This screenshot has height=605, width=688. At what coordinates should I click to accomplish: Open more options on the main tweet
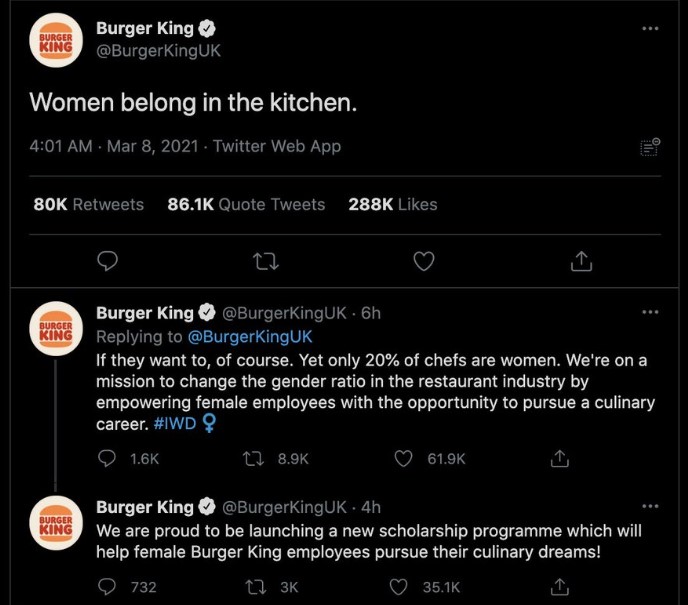(651, 28)
